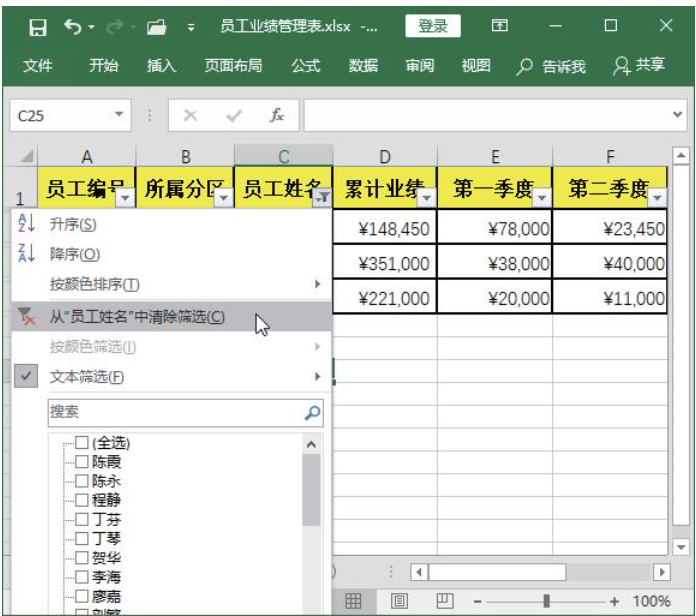Screen dimensions: 696x616
Task: Click the zoom slider handle
Action: tap(547, 601)
